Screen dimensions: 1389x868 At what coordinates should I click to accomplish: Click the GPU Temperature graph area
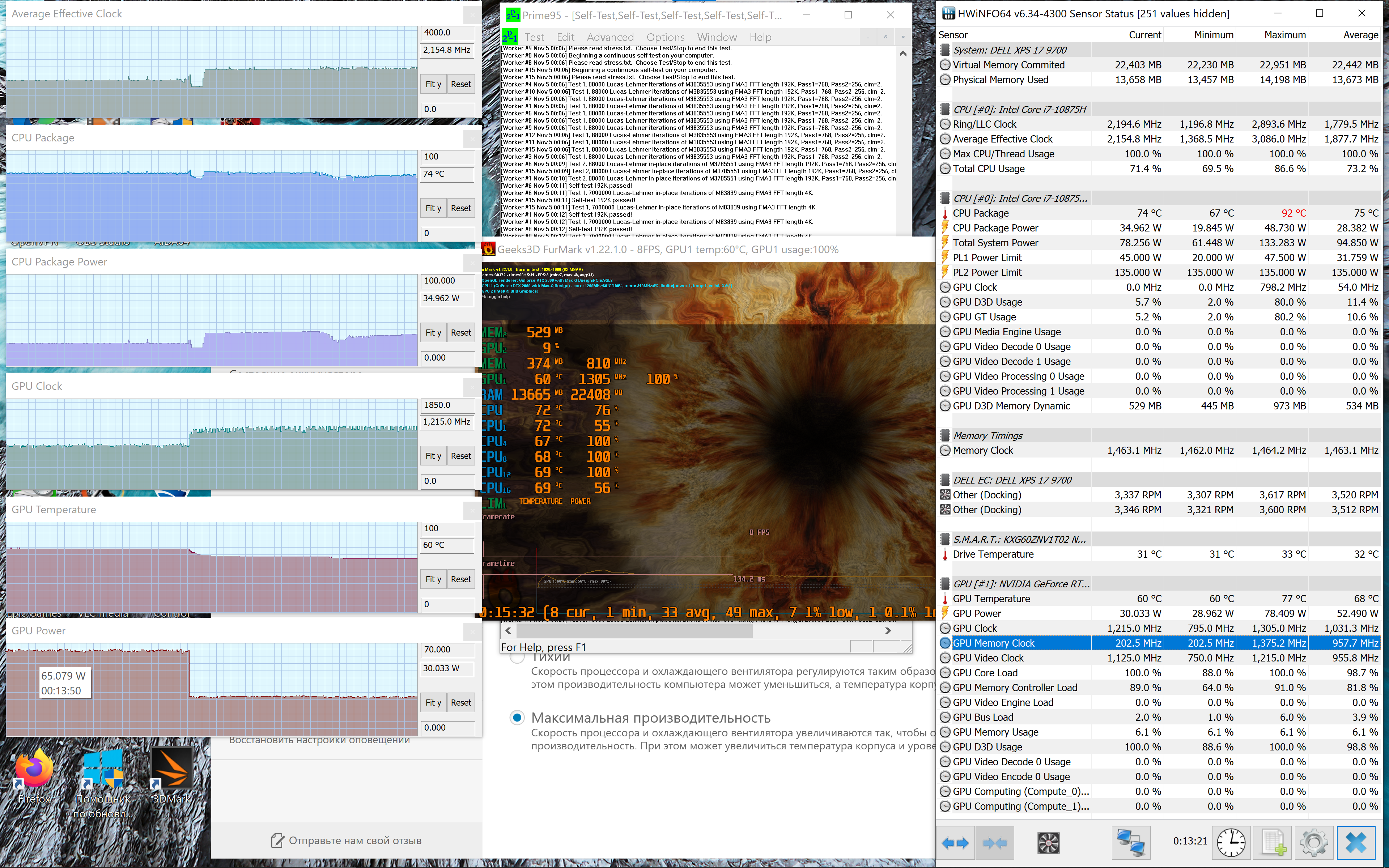point(212,567)
